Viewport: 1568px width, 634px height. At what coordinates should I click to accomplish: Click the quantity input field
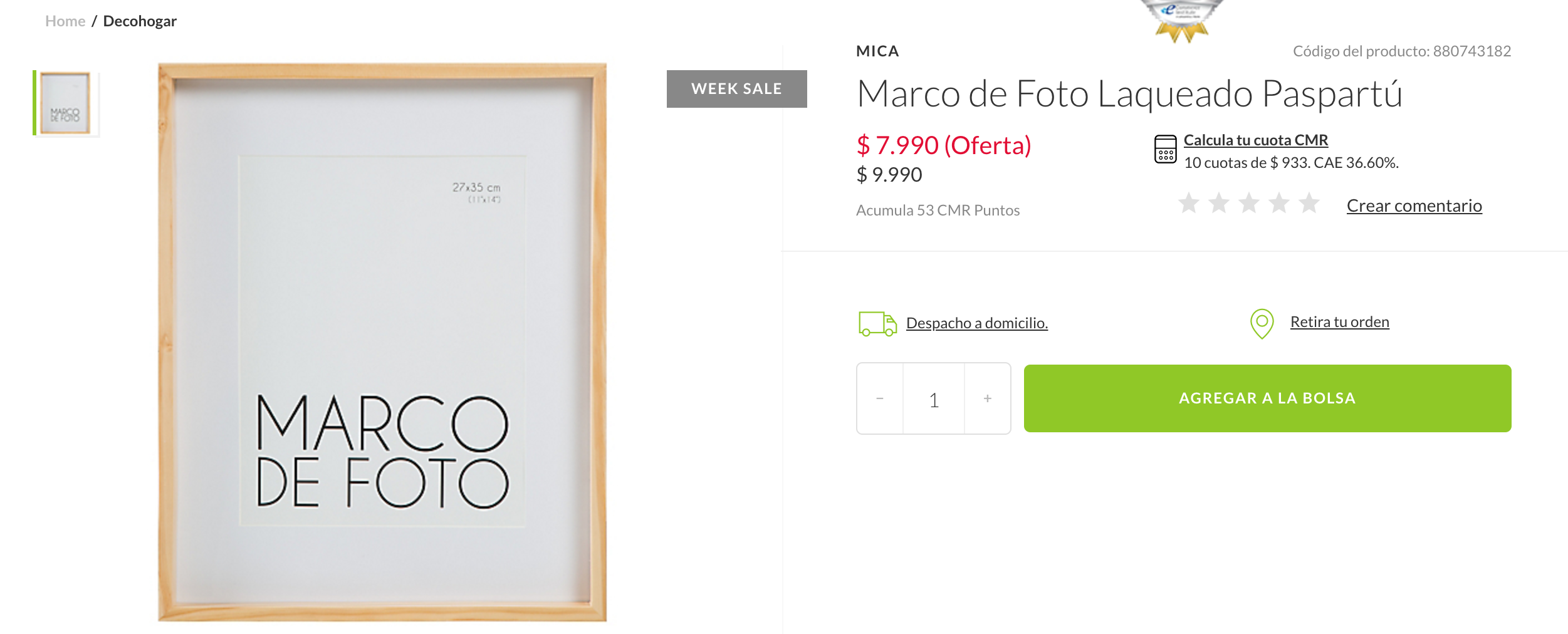coord(934,399)
